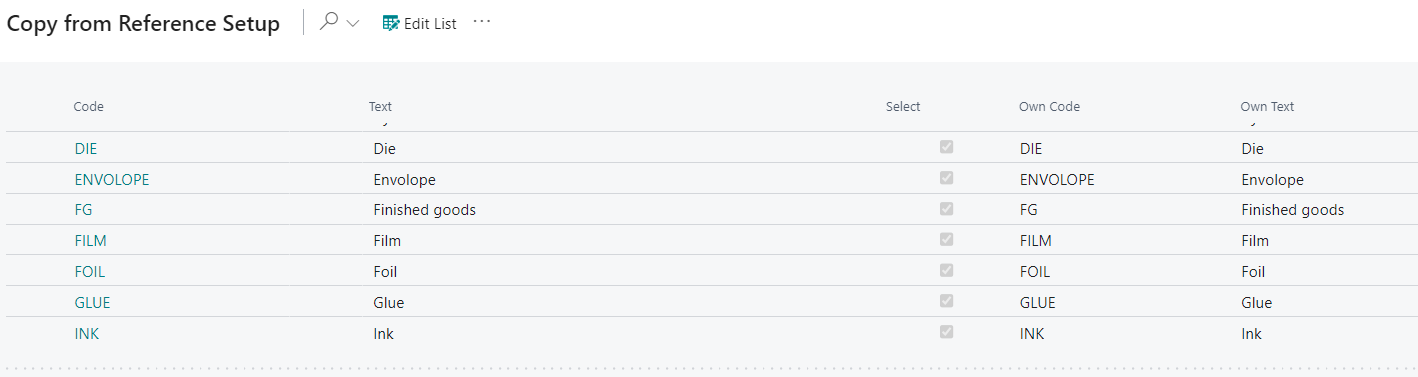Viewport: 1418px width, 377px height.
Task: Toggle the Select checkbox for INK
Action: coord(946,332)
